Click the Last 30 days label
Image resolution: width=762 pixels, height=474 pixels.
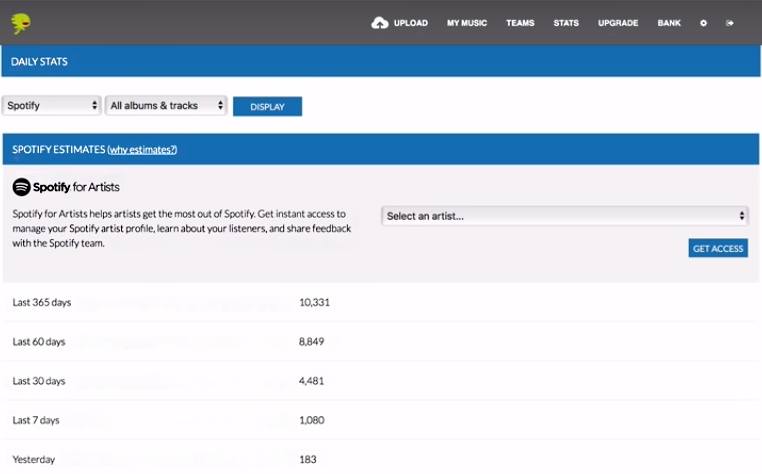(39, 381)
